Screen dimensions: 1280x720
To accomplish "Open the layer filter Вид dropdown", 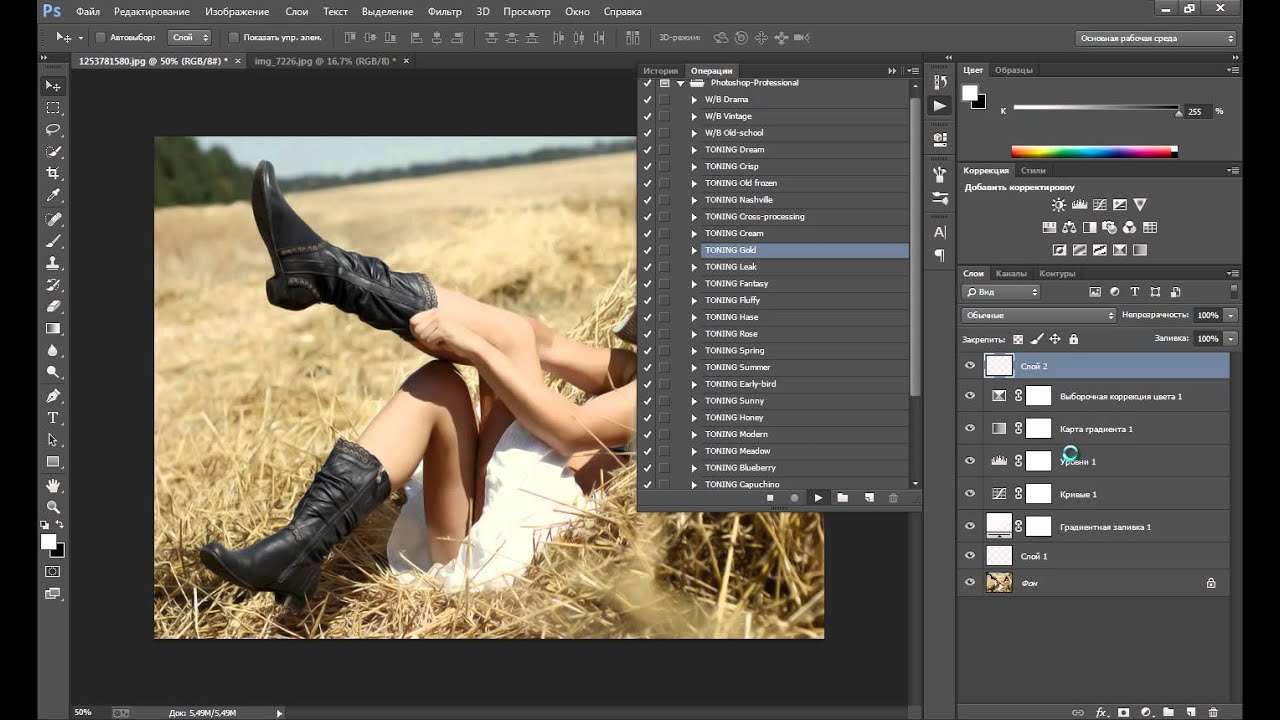I will coord(1001,292).
